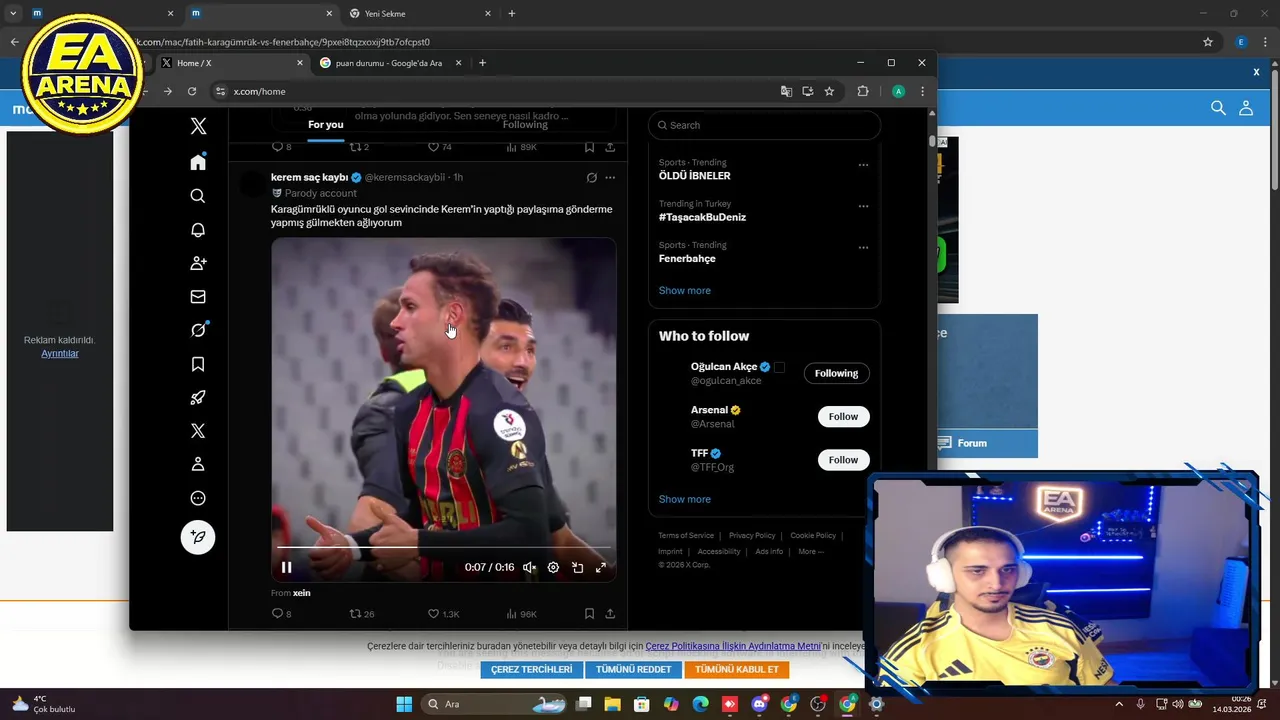Show more Who to follow suggestions
This screenshot has height=720, width=1280.
685,499
